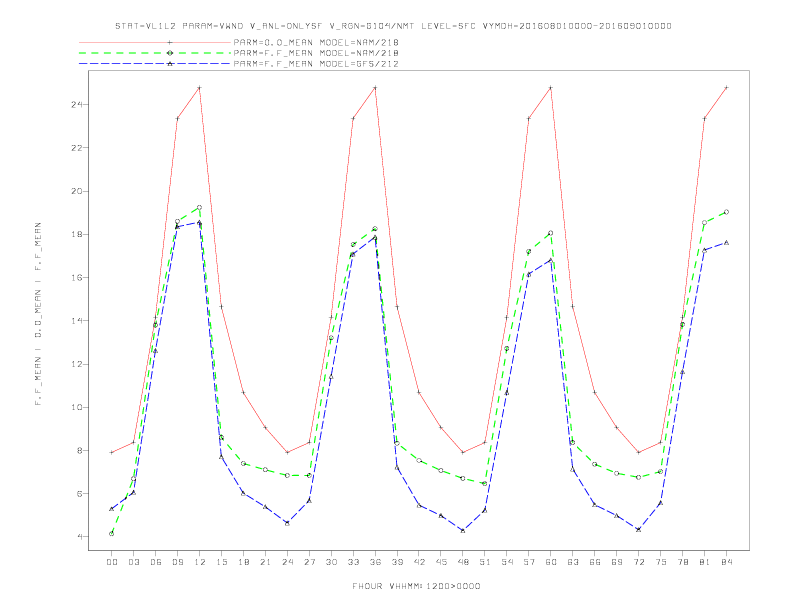Click y-axis tick label 24
Screen dimensions: 792x612
pyautogui.click(x=77, y=105)
